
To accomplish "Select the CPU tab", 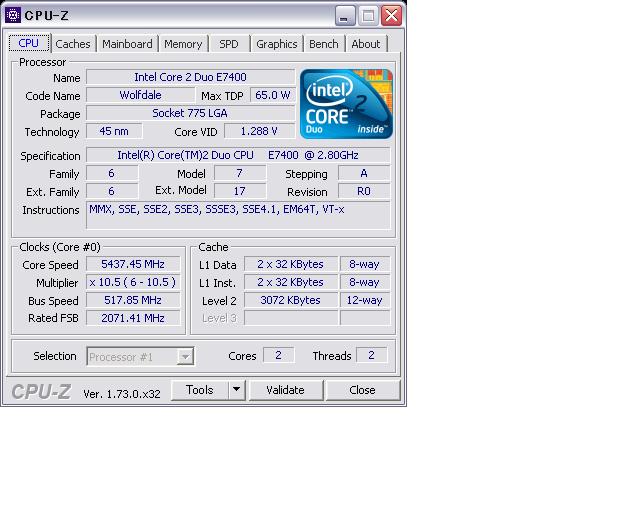I will pyautogui.click(x=29, y=43).
